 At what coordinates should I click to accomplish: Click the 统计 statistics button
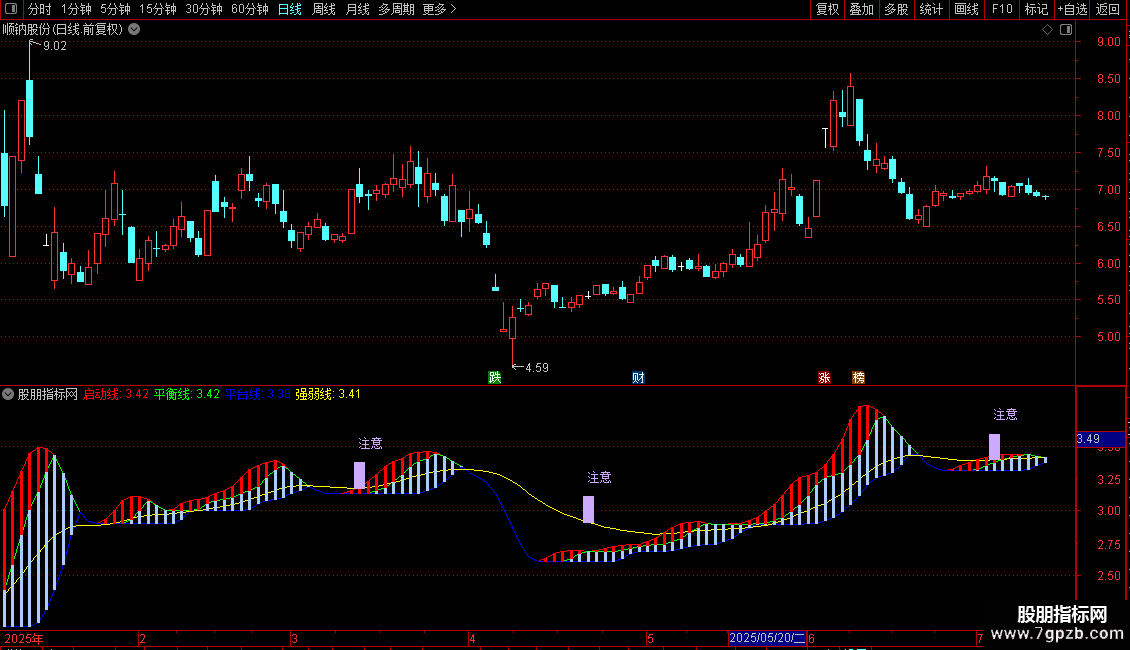931,9
